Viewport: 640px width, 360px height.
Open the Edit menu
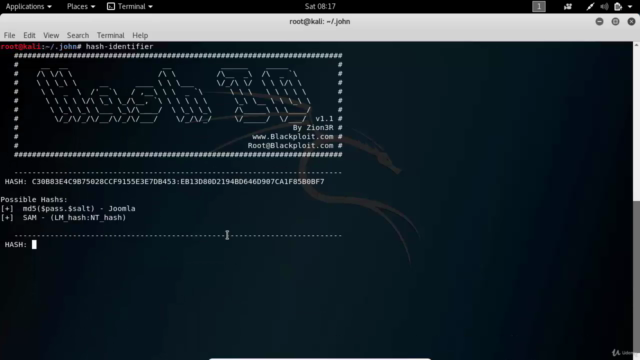coord(29,35)
